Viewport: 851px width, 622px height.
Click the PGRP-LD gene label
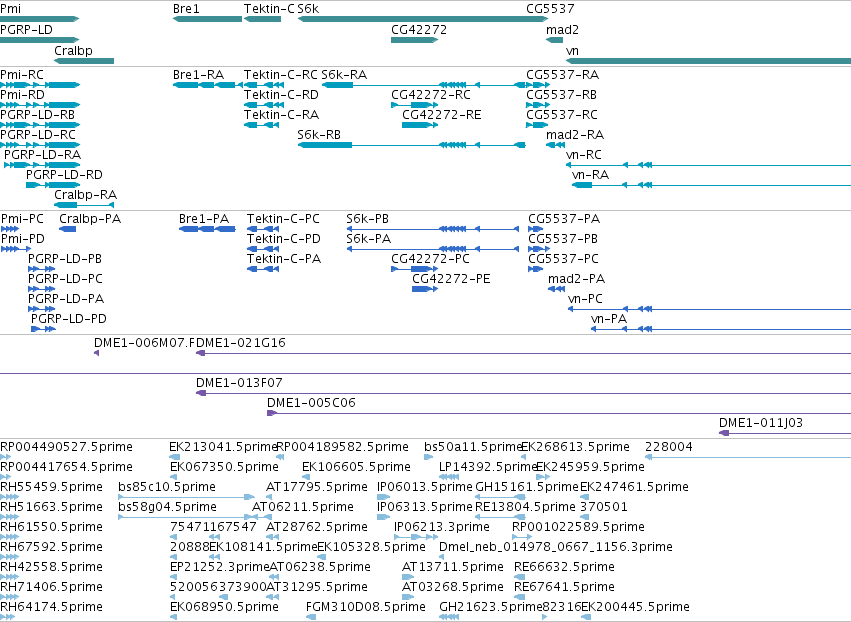point(26,30)
